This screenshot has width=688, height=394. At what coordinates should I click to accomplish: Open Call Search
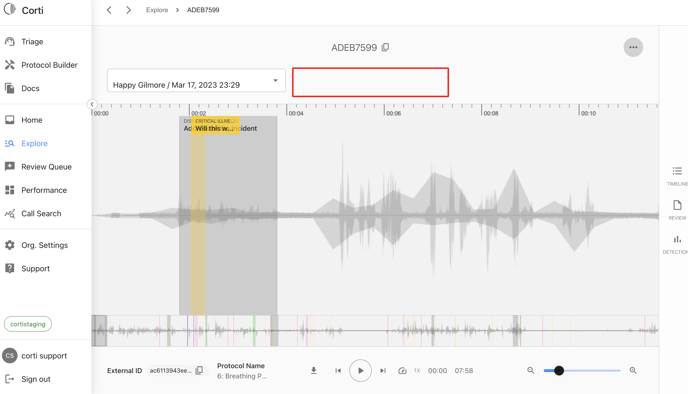[x=41, y=214]
